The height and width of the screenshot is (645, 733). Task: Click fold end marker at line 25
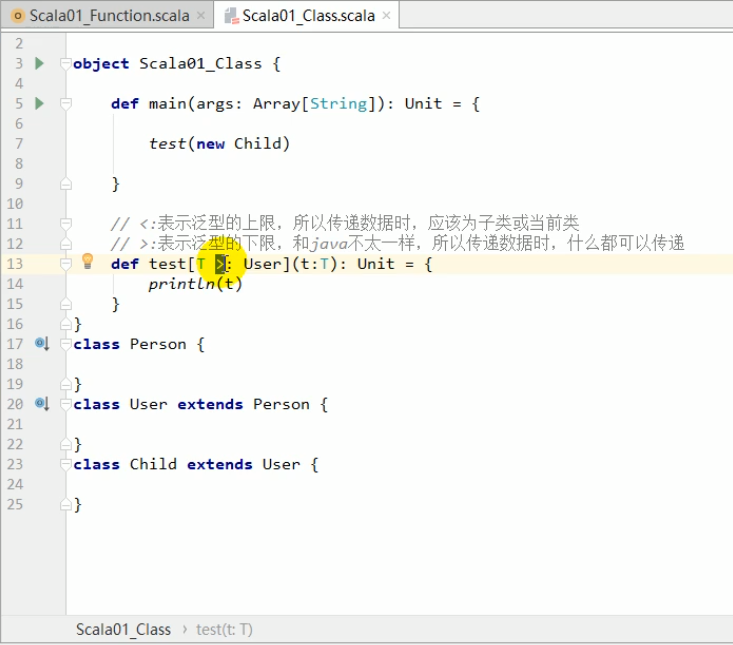(x=66, y=505)
